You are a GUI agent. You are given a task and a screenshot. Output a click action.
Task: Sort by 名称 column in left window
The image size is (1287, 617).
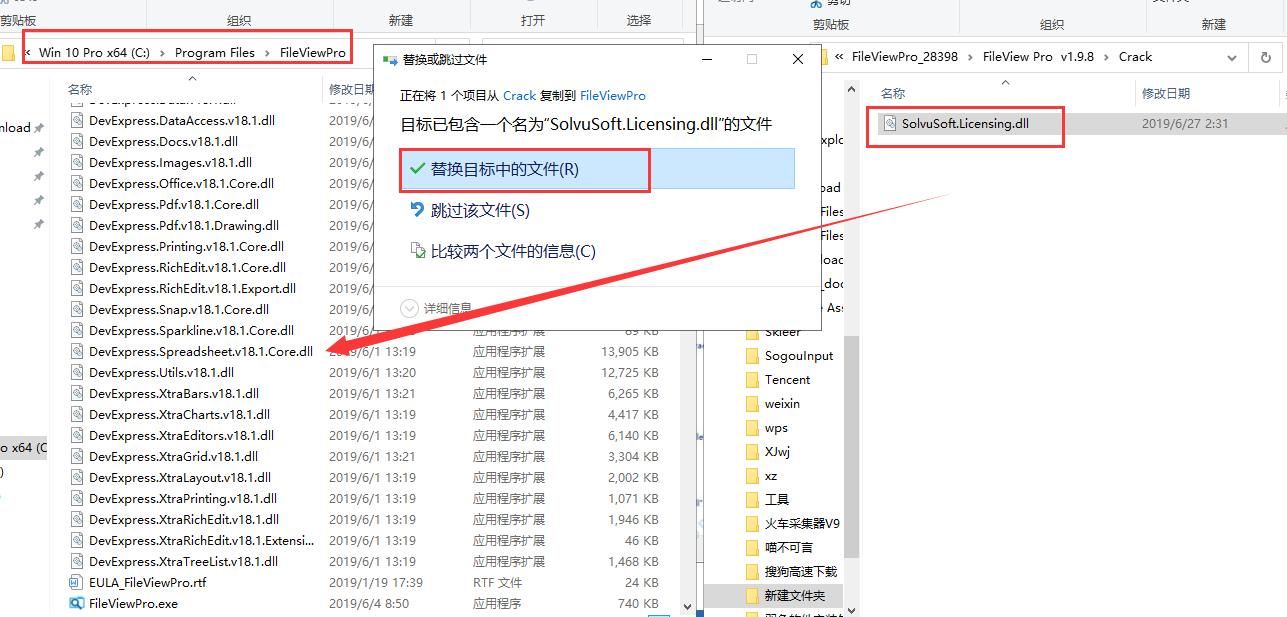click(80, 90)
